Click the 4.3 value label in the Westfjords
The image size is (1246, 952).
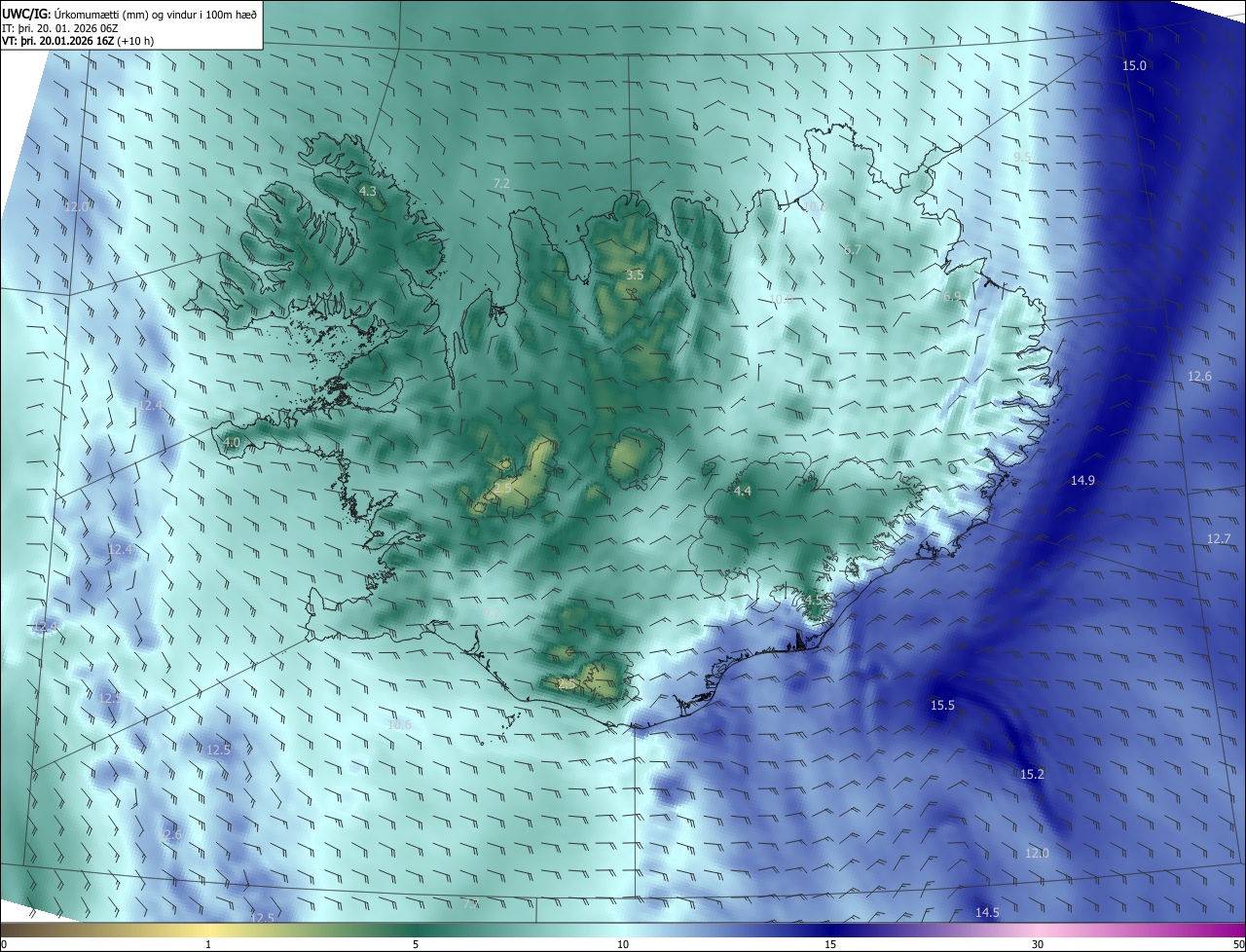(x=368, y=192)
